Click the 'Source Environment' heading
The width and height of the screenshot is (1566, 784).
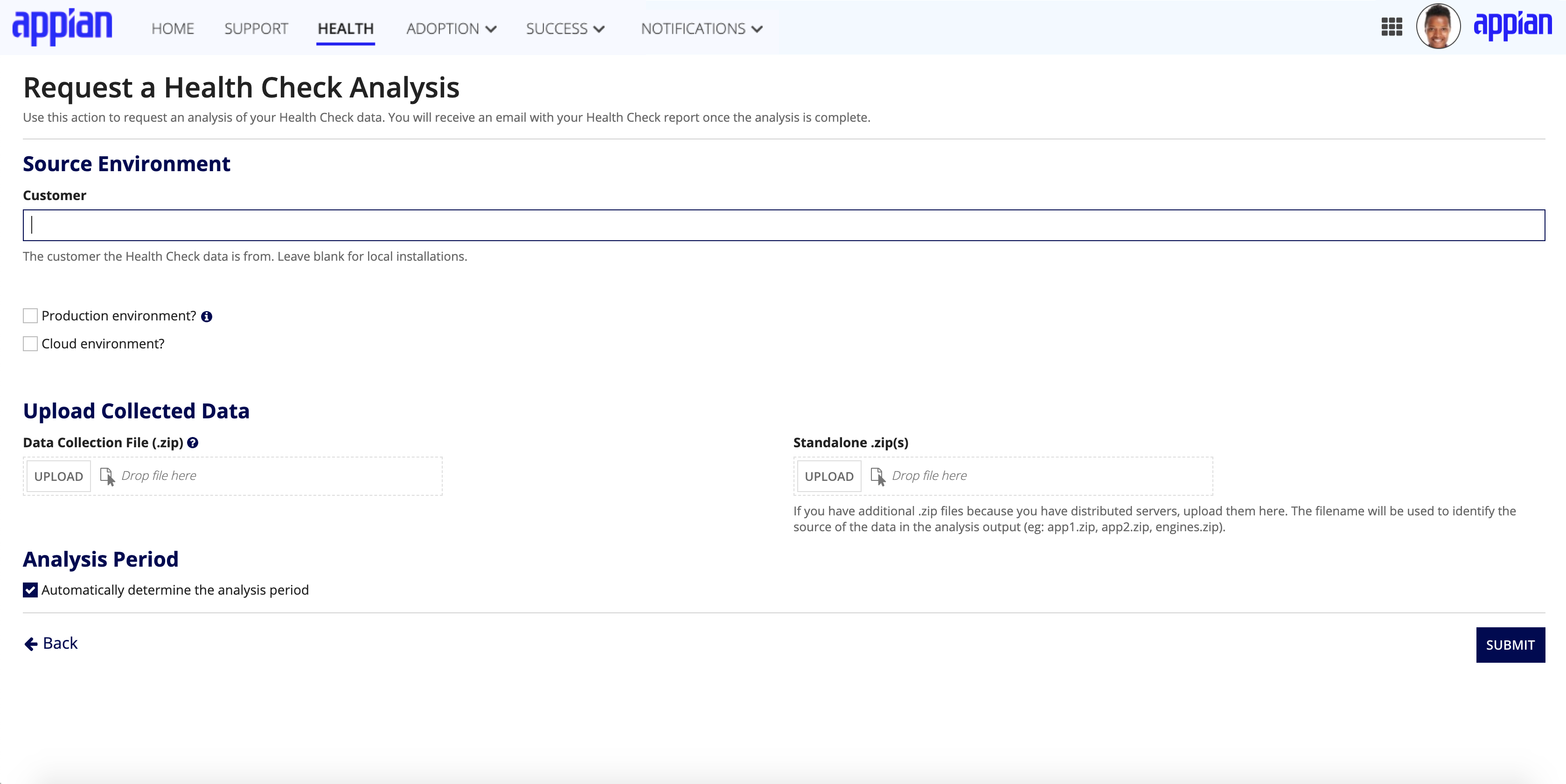[126, 164]
